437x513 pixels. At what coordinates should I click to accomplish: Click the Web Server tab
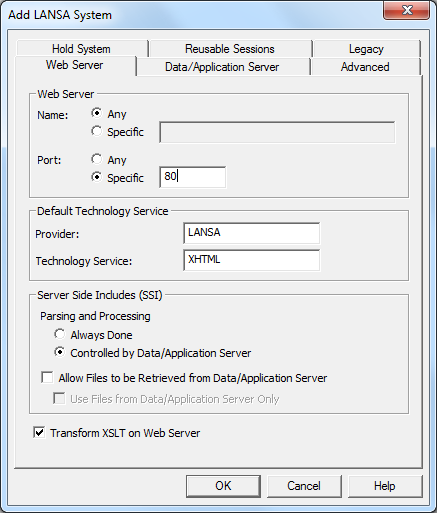[75, 65]
